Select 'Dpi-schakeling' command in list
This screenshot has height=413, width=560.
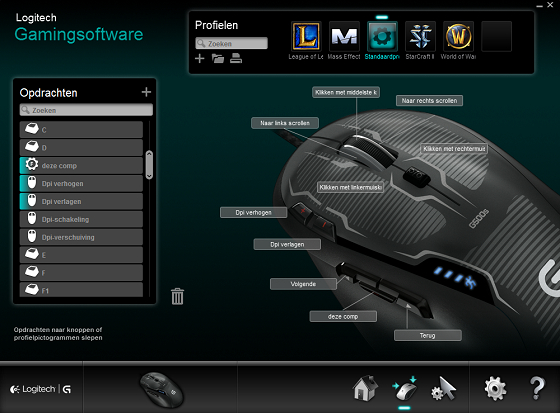point(81,219)
